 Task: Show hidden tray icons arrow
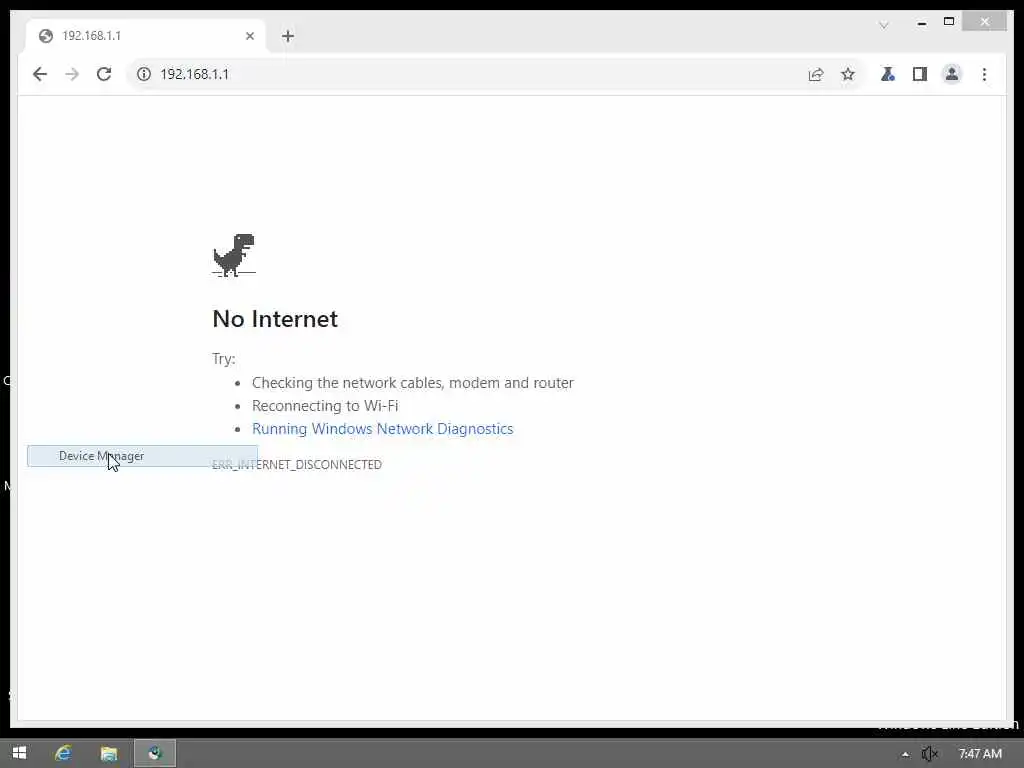[905, 754]
